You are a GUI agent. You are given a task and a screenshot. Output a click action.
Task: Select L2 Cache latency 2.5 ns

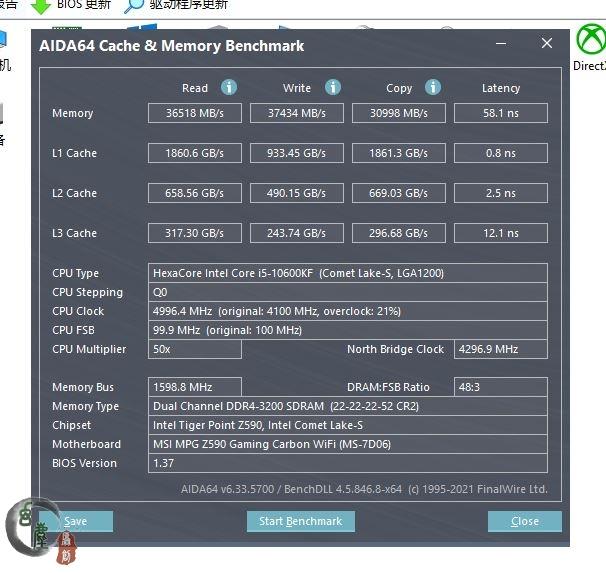click(x=501, y=193)
